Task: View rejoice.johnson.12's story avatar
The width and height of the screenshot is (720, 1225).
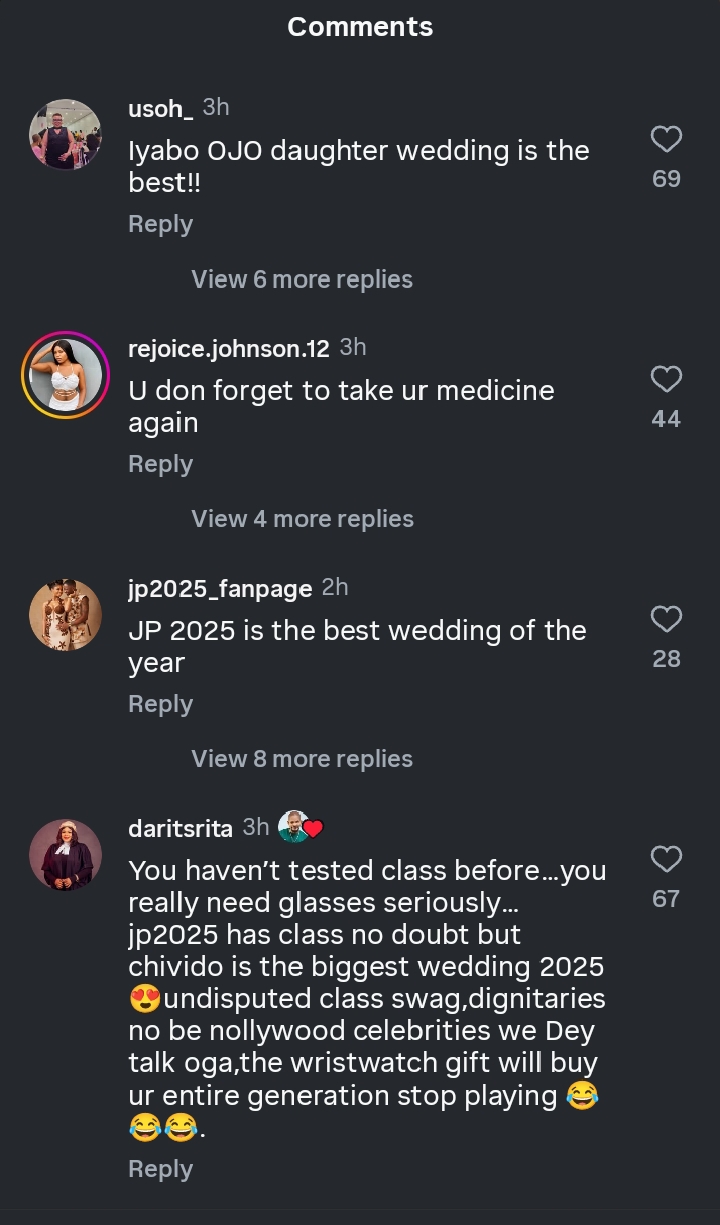Action: click(65, 375)
